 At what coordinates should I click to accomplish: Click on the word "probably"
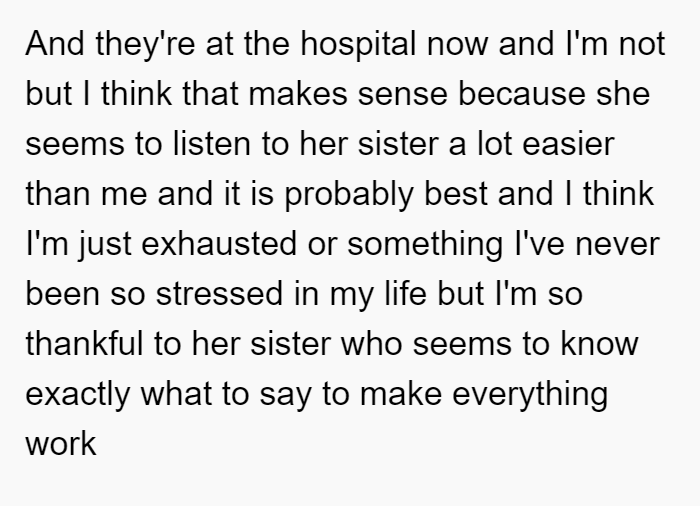[x=349, y=195]
